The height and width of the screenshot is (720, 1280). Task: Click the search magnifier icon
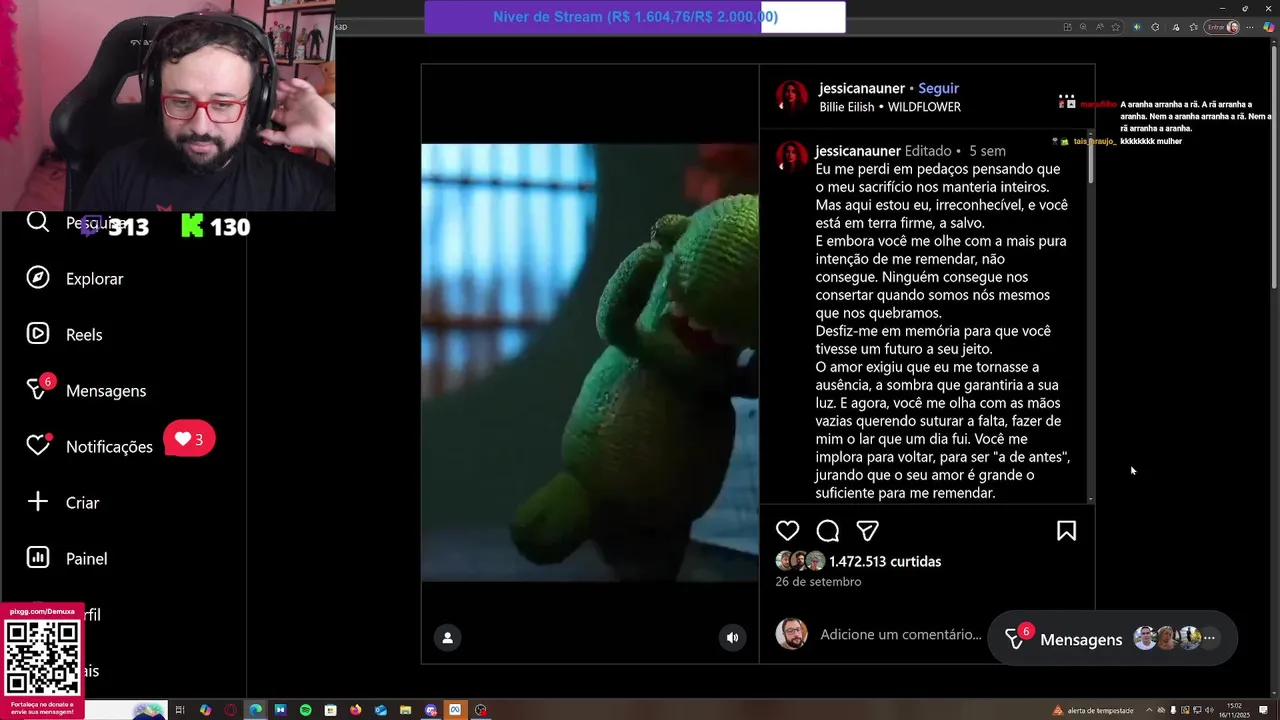pos(38,222)
